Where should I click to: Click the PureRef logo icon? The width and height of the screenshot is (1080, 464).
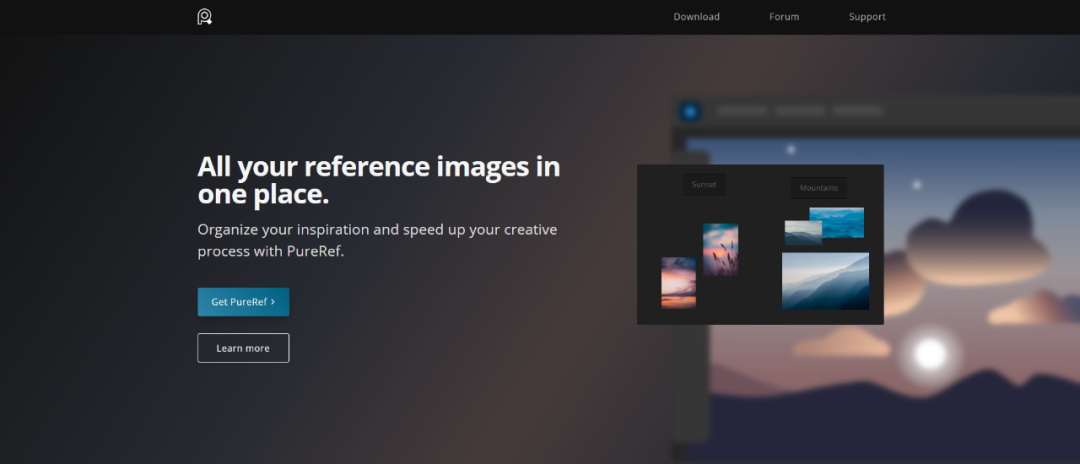[205, 17]
